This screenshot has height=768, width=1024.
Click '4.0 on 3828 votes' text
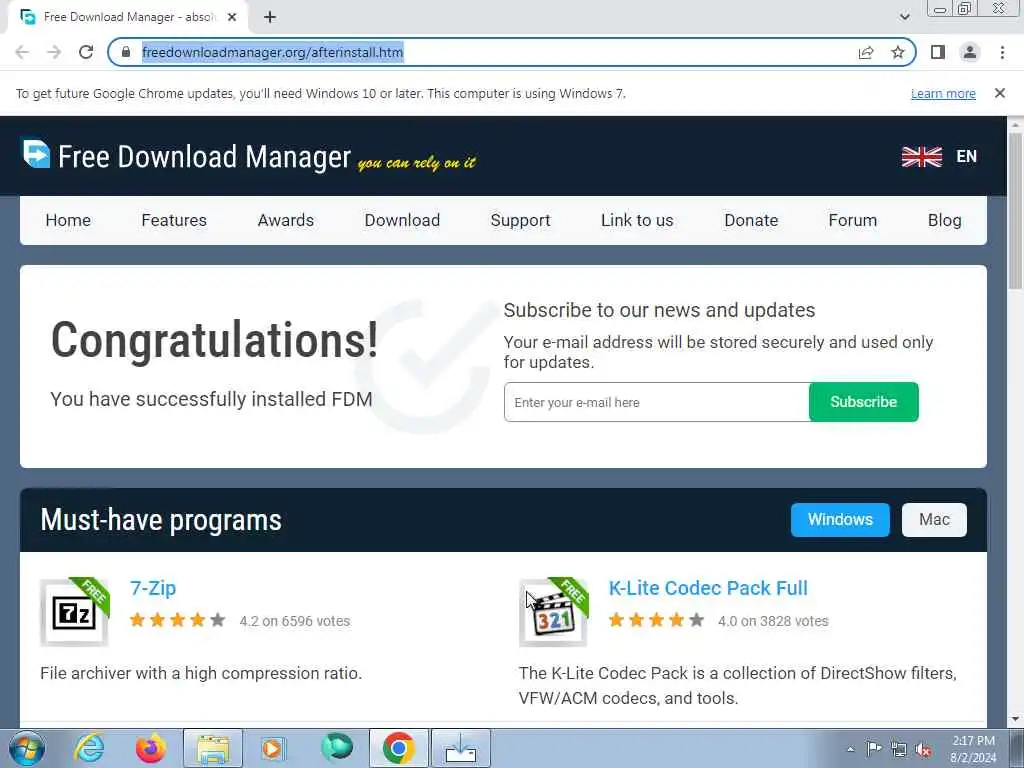pyautogui.click(x=773, y=621)
